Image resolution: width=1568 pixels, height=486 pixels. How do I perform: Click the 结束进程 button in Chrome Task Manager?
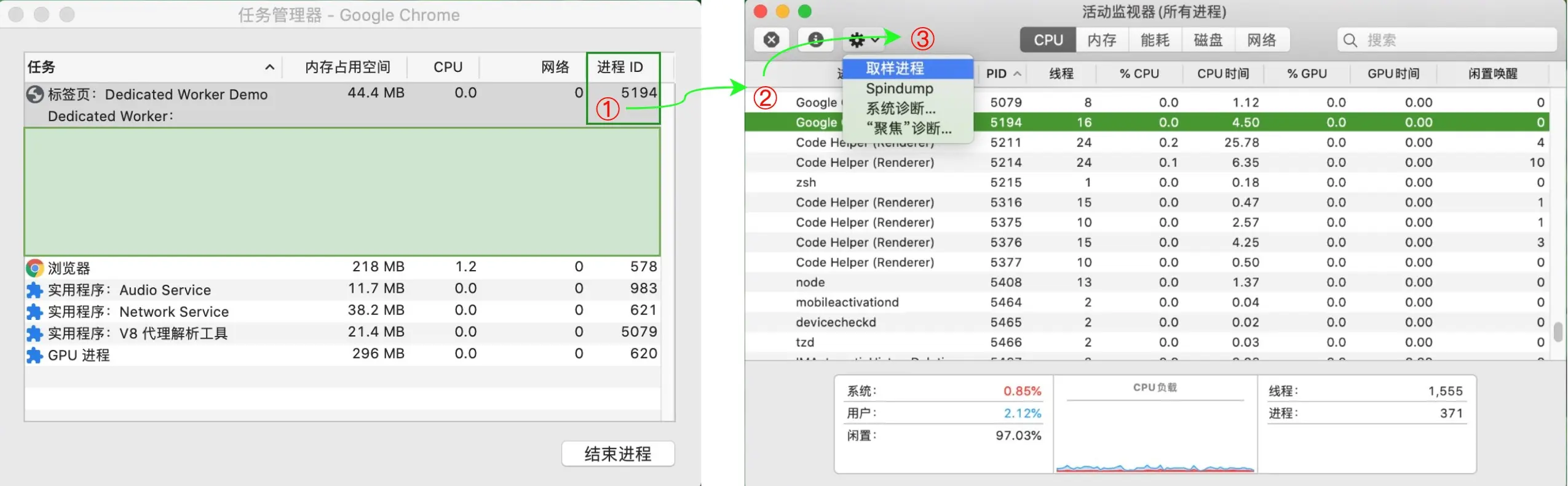(617, 453)
